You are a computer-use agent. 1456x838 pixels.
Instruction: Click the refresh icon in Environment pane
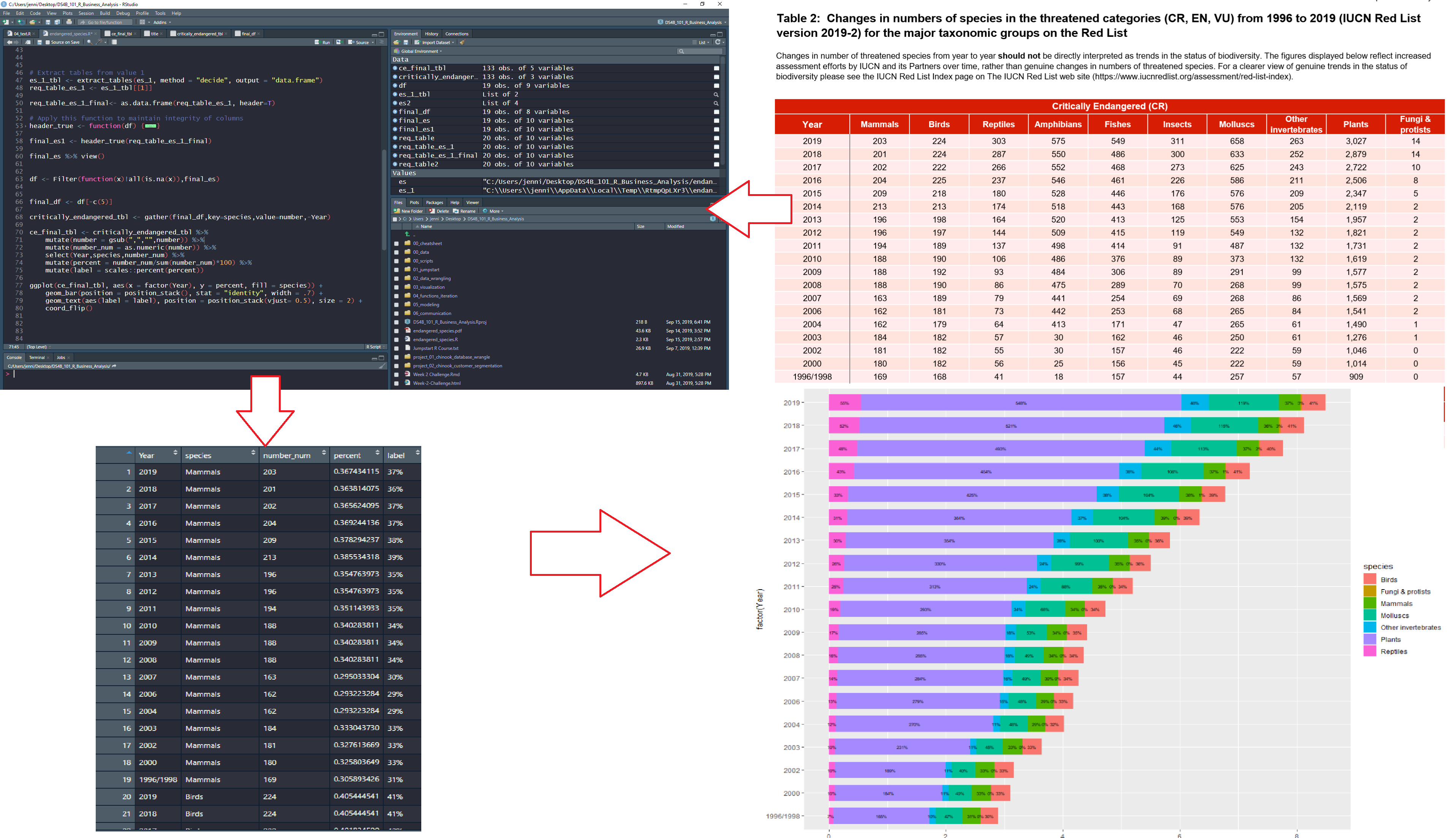click(718, 42)
